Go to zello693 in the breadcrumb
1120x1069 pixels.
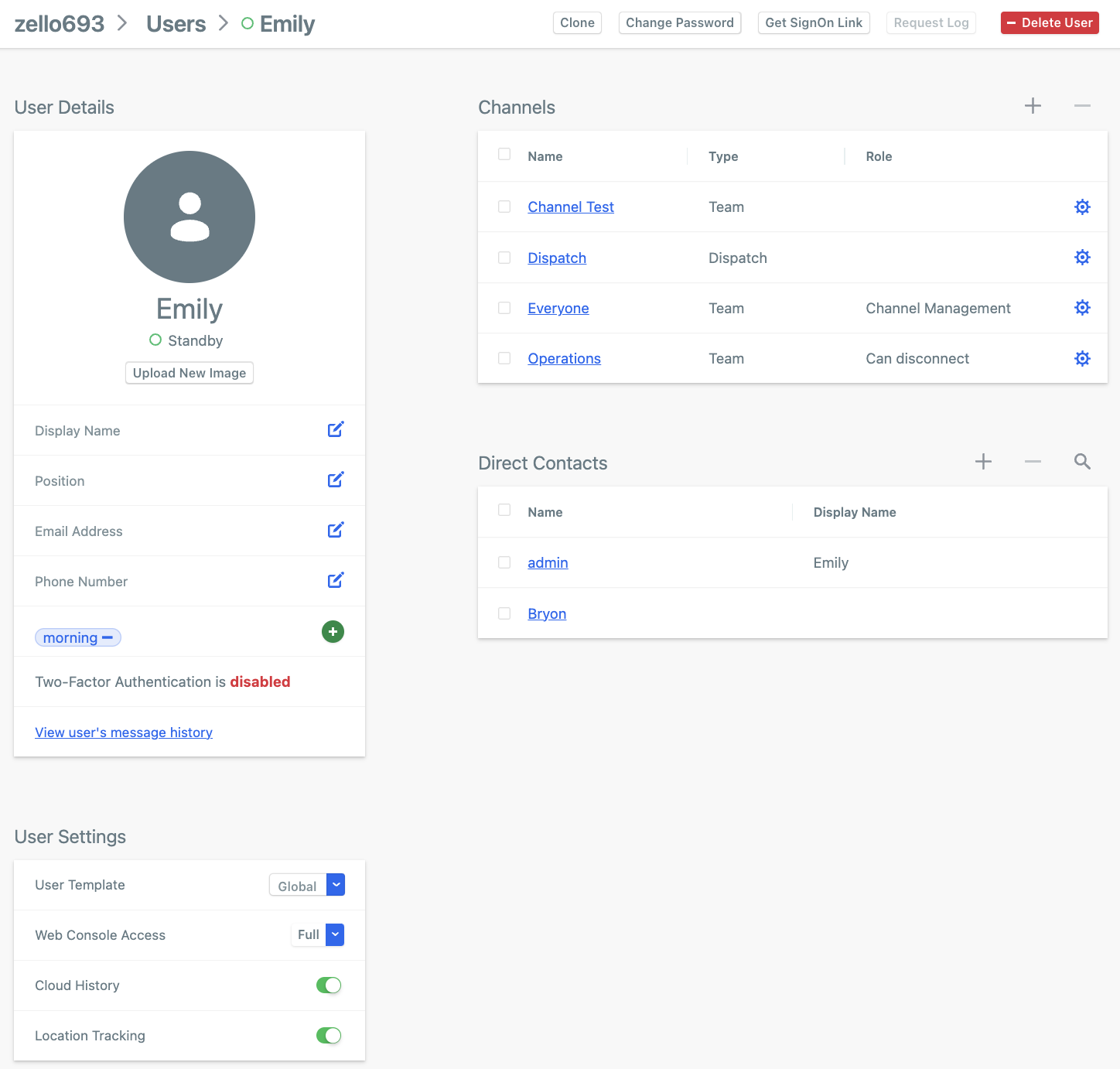[60, 23]
